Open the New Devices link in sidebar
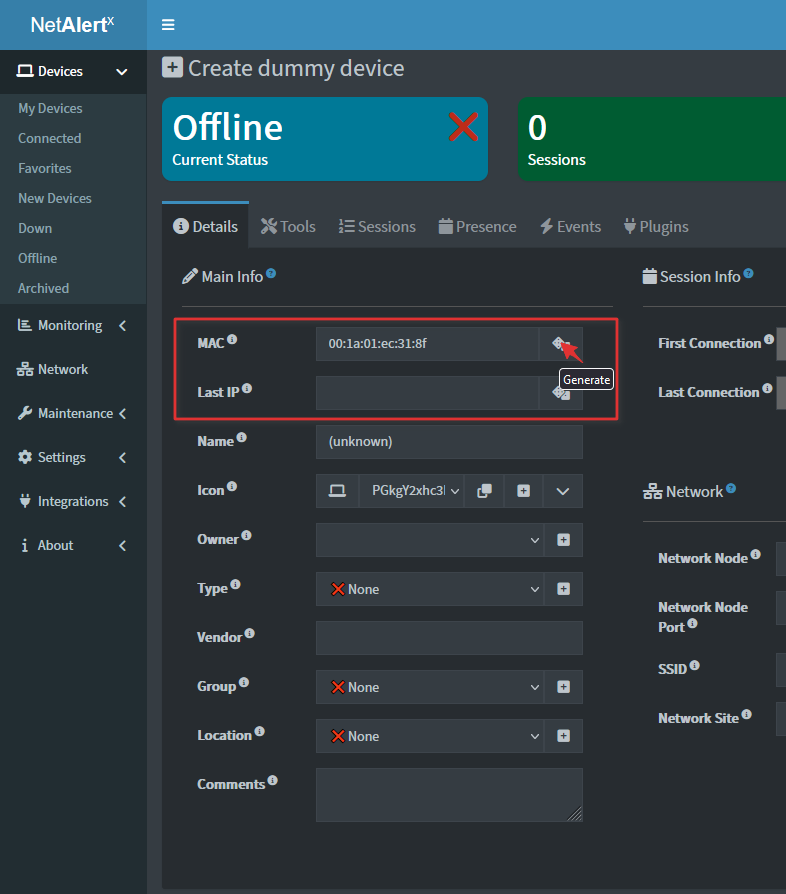 point(54,198)
